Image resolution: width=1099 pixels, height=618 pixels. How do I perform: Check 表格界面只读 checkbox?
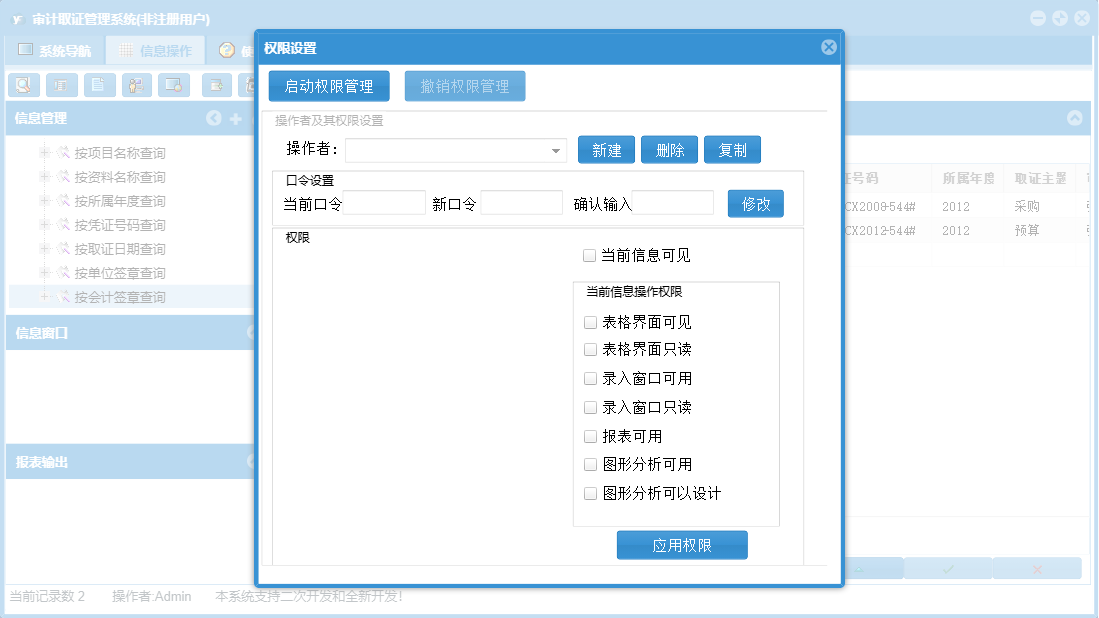tap(590, 349)
